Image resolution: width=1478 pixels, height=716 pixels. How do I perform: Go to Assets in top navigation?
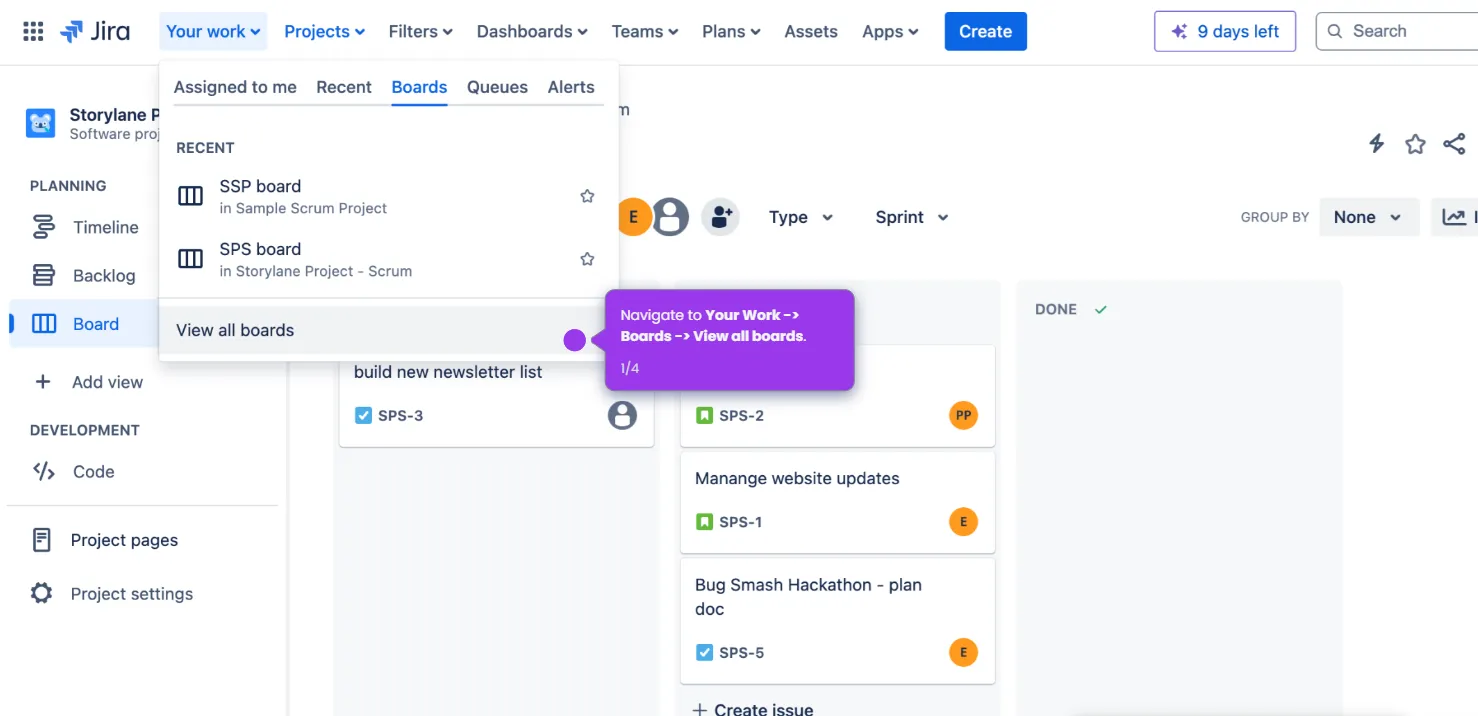811,31
